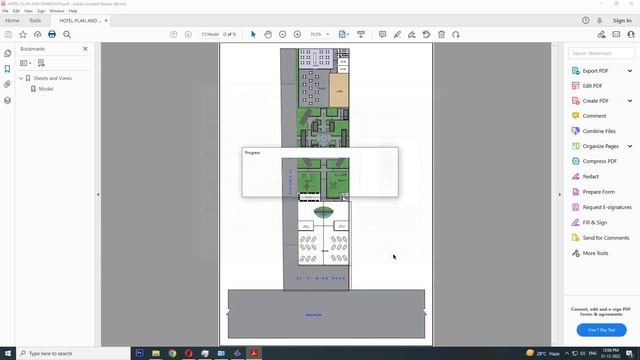Close the HOTEL PLAN AND document tab

point(106,20)
